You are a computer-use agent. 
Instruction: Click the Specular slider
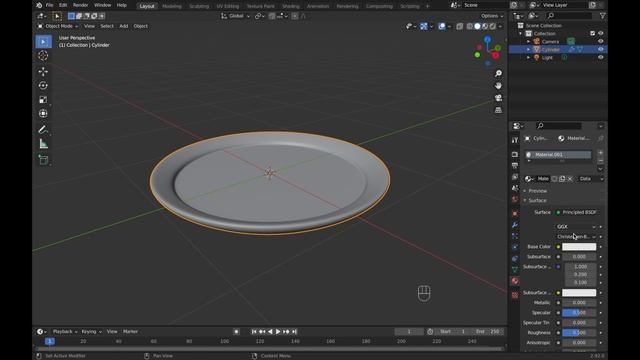click(579, 313)
